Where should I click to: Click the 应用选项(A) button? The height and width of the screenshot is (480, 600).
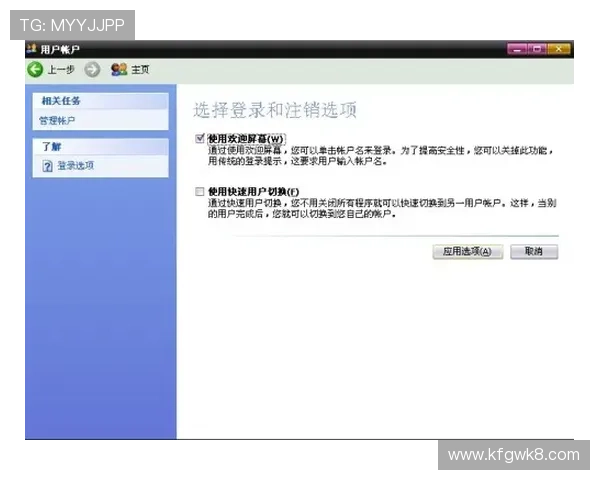tap(468, 252)
